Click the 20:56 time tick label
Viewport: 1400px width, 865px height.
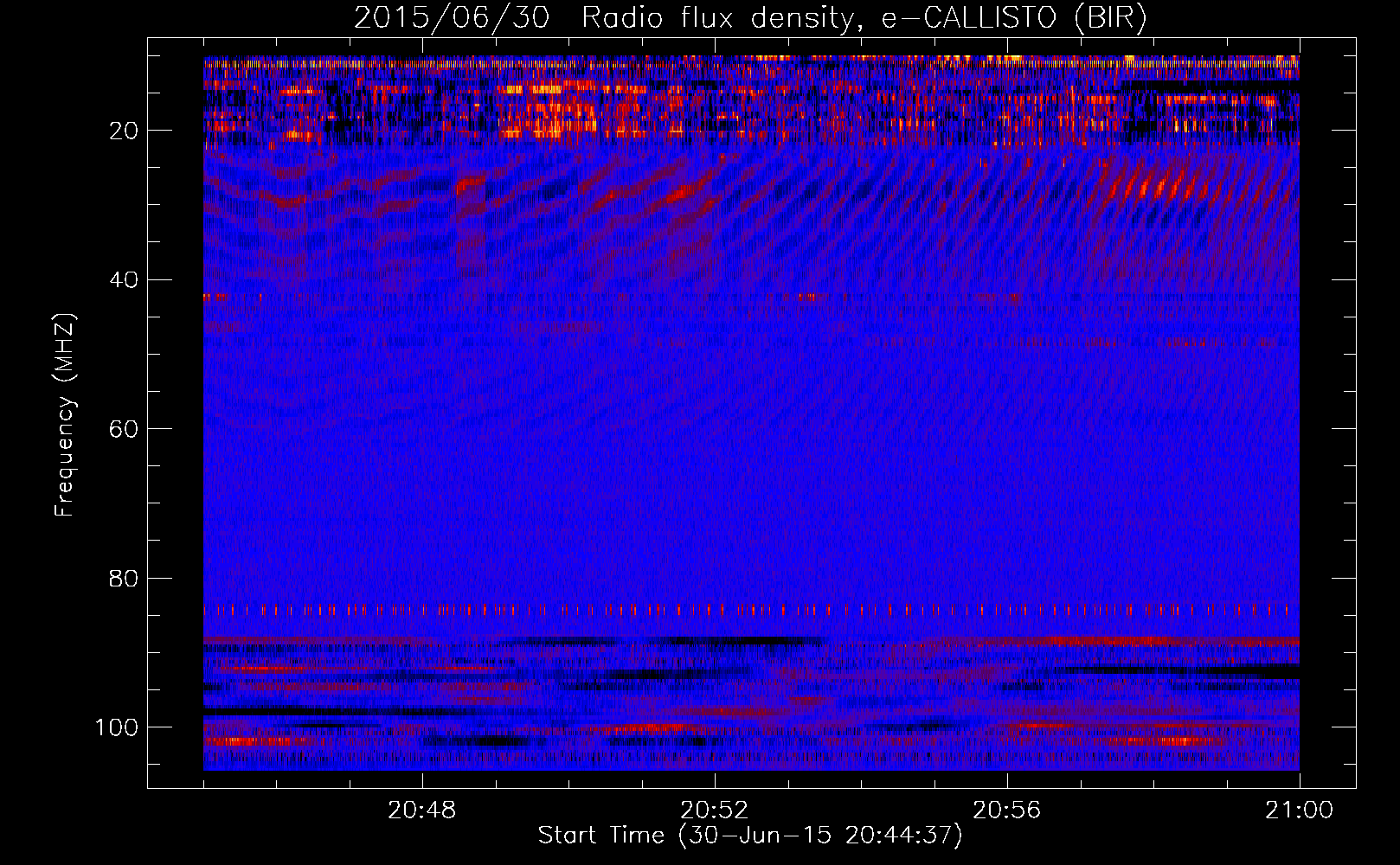pos(1007,811)
